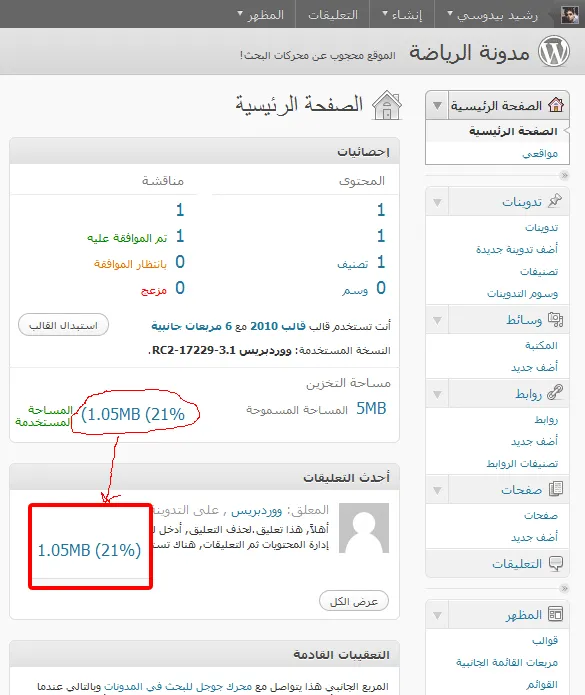The image size is (585, 695).
Task: Collapse the روابط sidebar section arrow
Action: pos(437,394)
